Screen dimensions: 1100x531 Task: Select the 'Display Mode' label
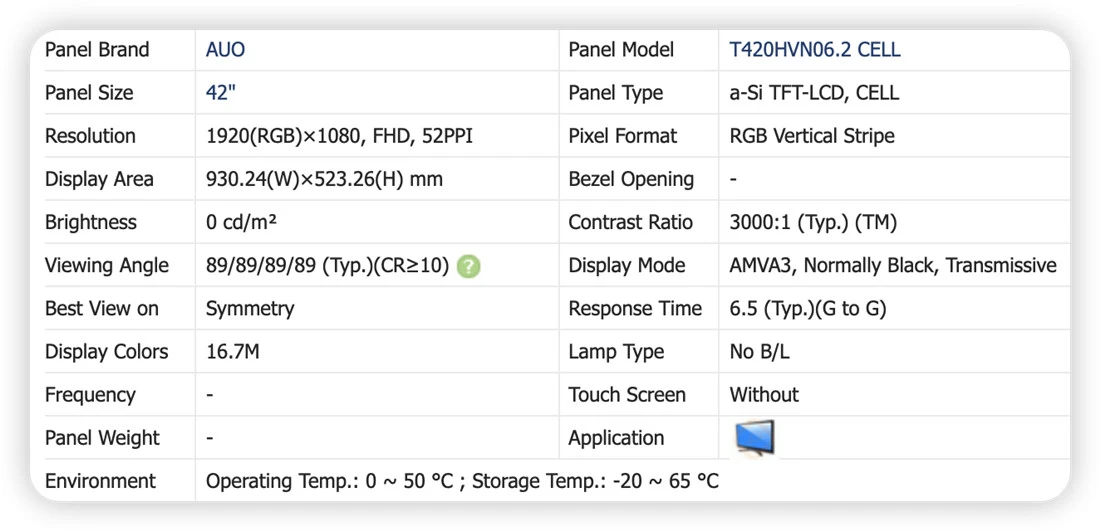(626, 266)
